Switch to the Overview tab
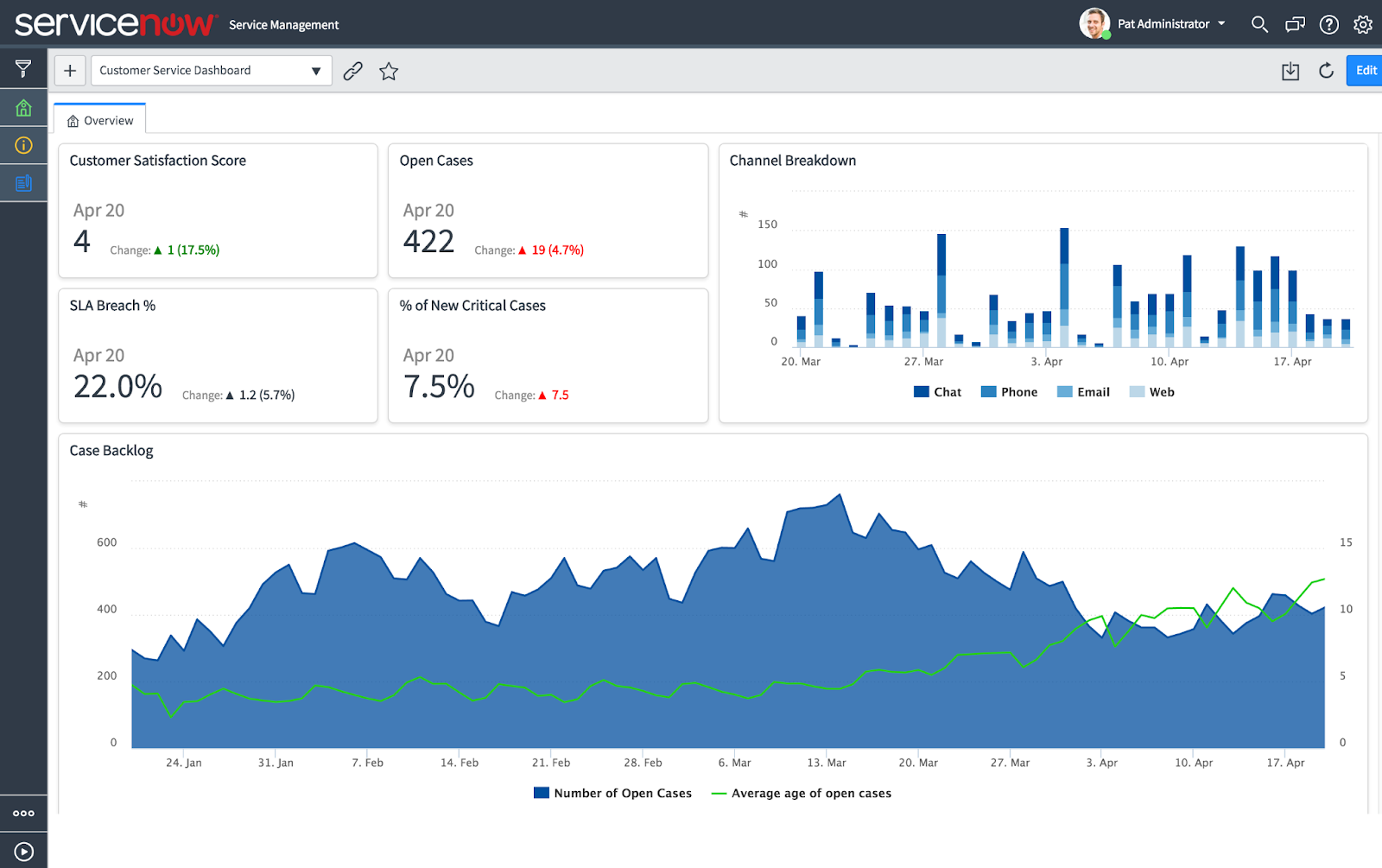Screen dimensions: 1382x868 (100, 120)
